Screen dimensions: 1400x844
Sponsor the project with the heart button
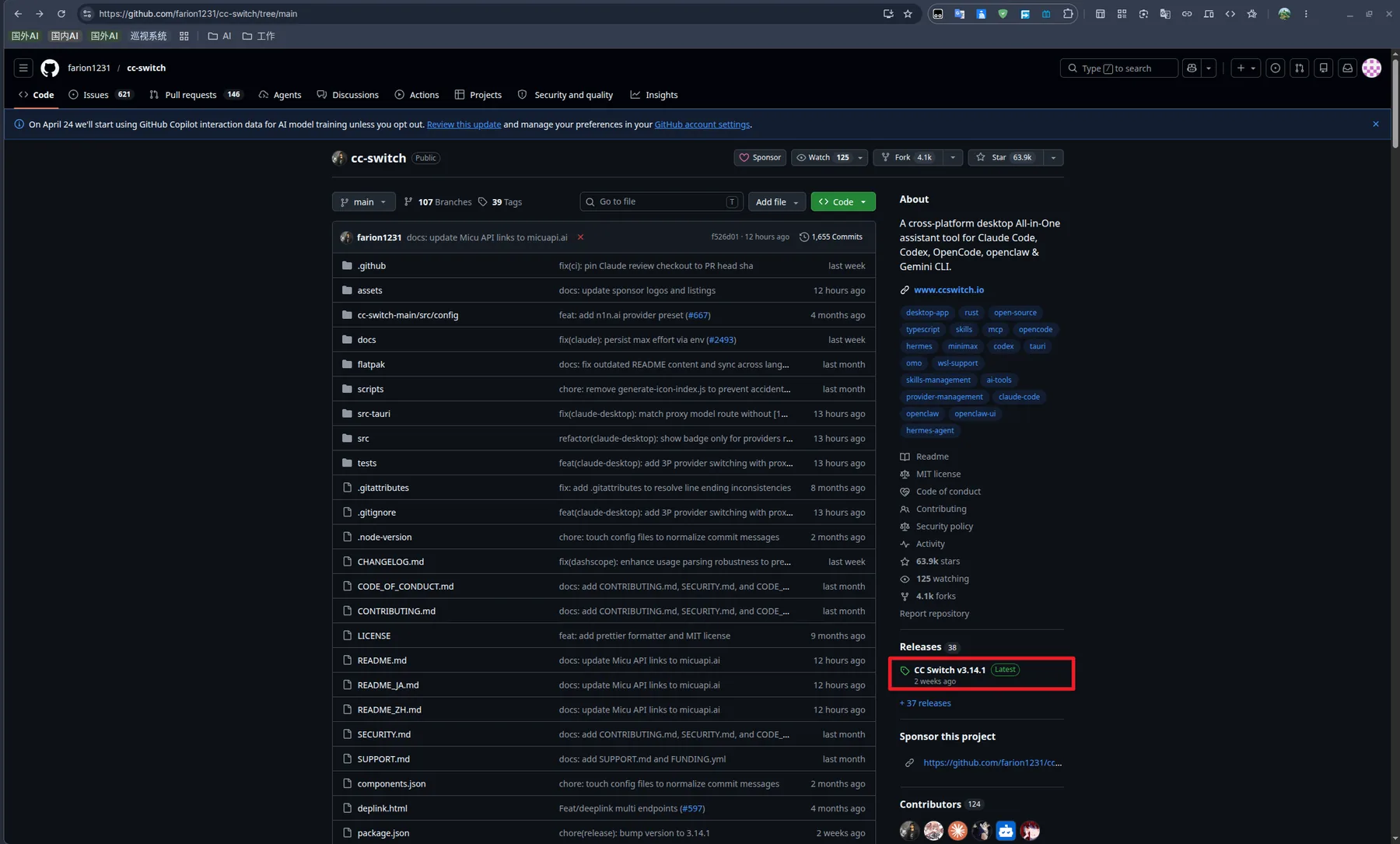[x=760, y=158]
